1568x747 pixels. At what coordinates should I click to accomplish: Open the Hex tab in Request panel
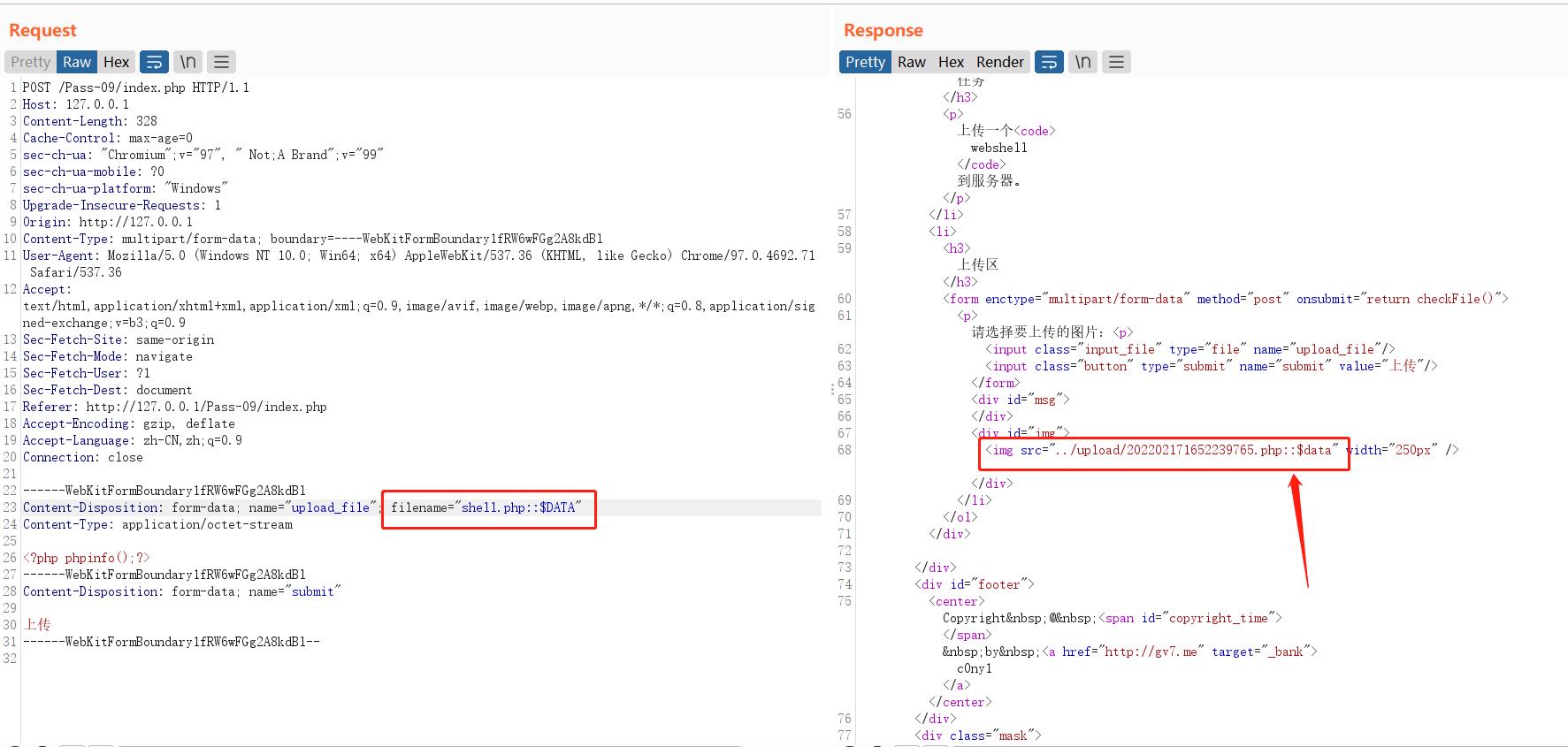point(116,62)
